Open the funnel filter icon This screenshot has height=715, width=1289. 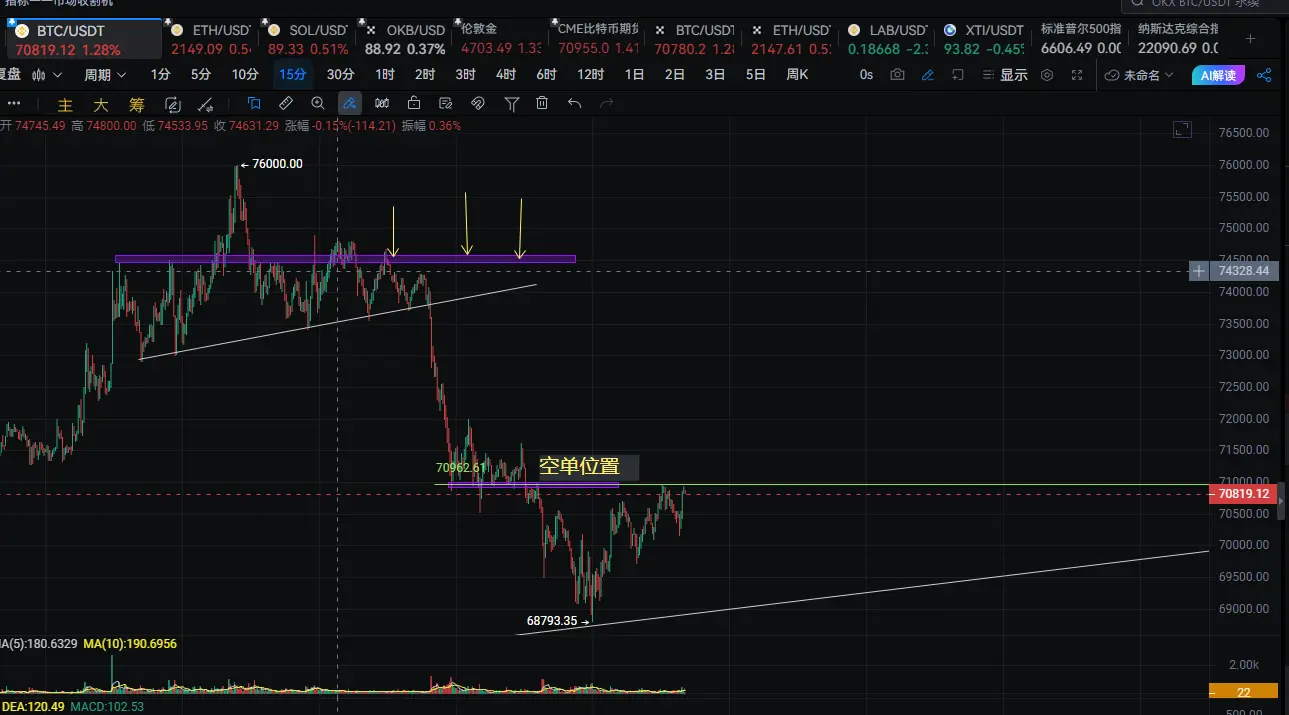tap(511, 103)
